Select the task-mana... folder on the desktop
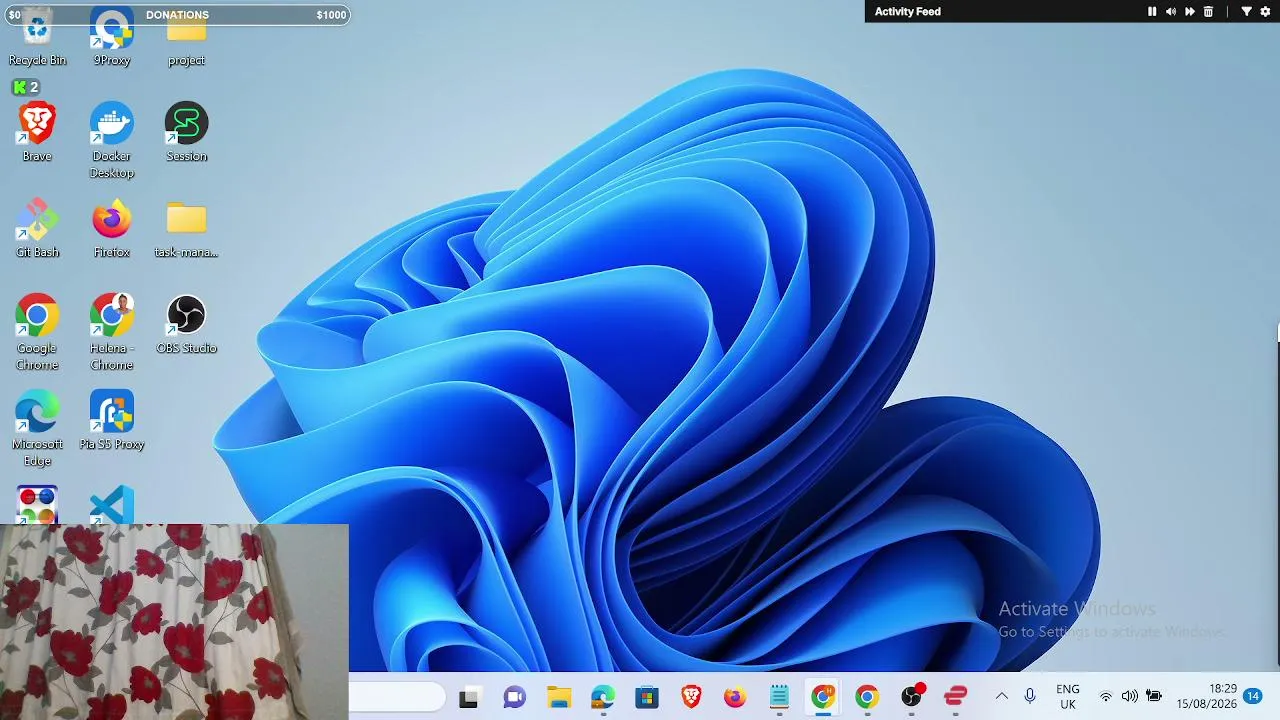The image size is (1280, 720). [x=187, y=228]
